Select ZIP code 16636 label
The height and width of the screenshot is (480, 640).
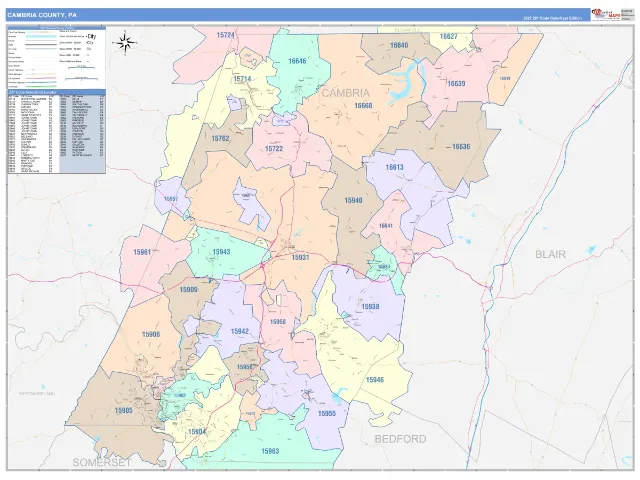[x=461, y=147]
